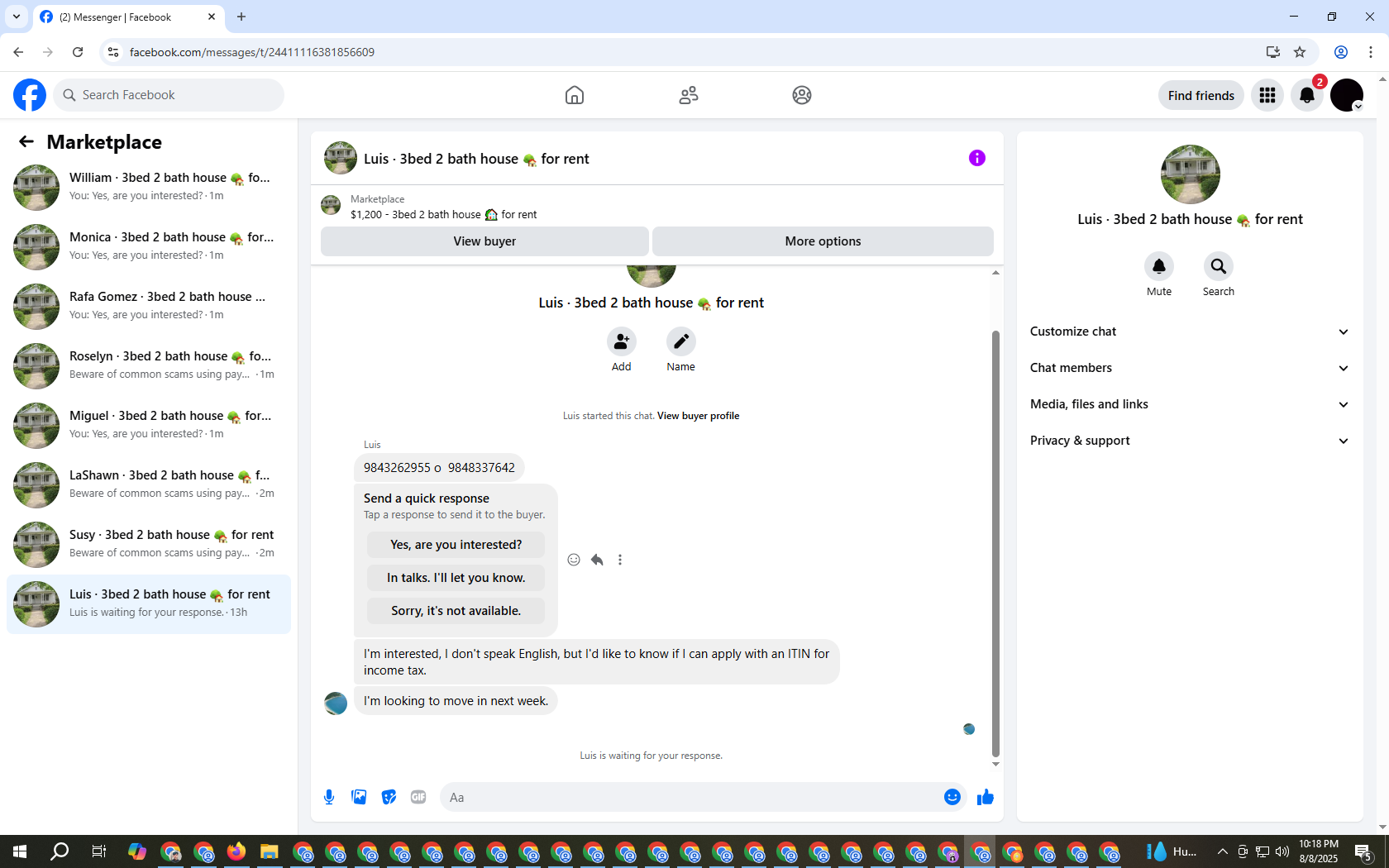This screenshot has width=1389, height=868.
Task: Click the Search in conversation icon
Action: (1219, 266)
